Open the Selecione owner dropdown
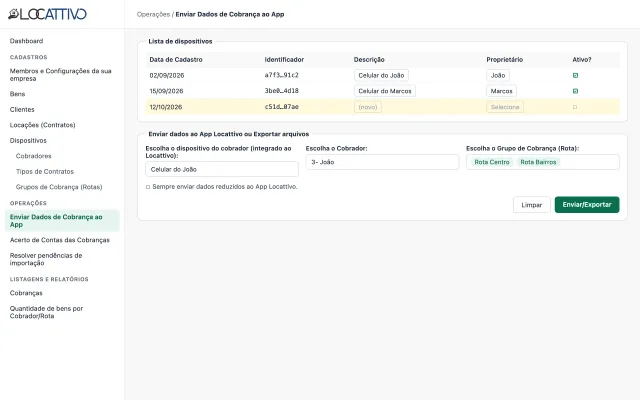Viewport: 640px width, 400px height. click(505, 107)
